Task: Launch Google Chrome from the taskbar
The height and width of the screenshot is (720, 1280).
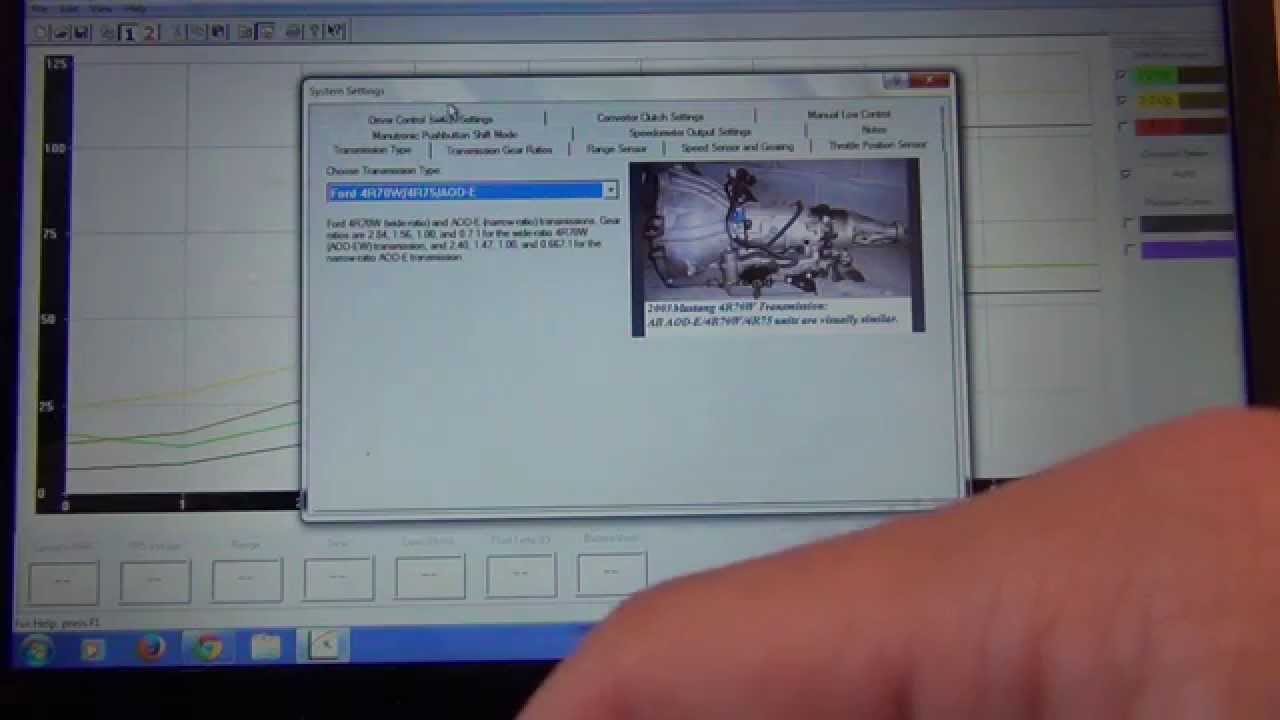Action: [x=208, y=650]
